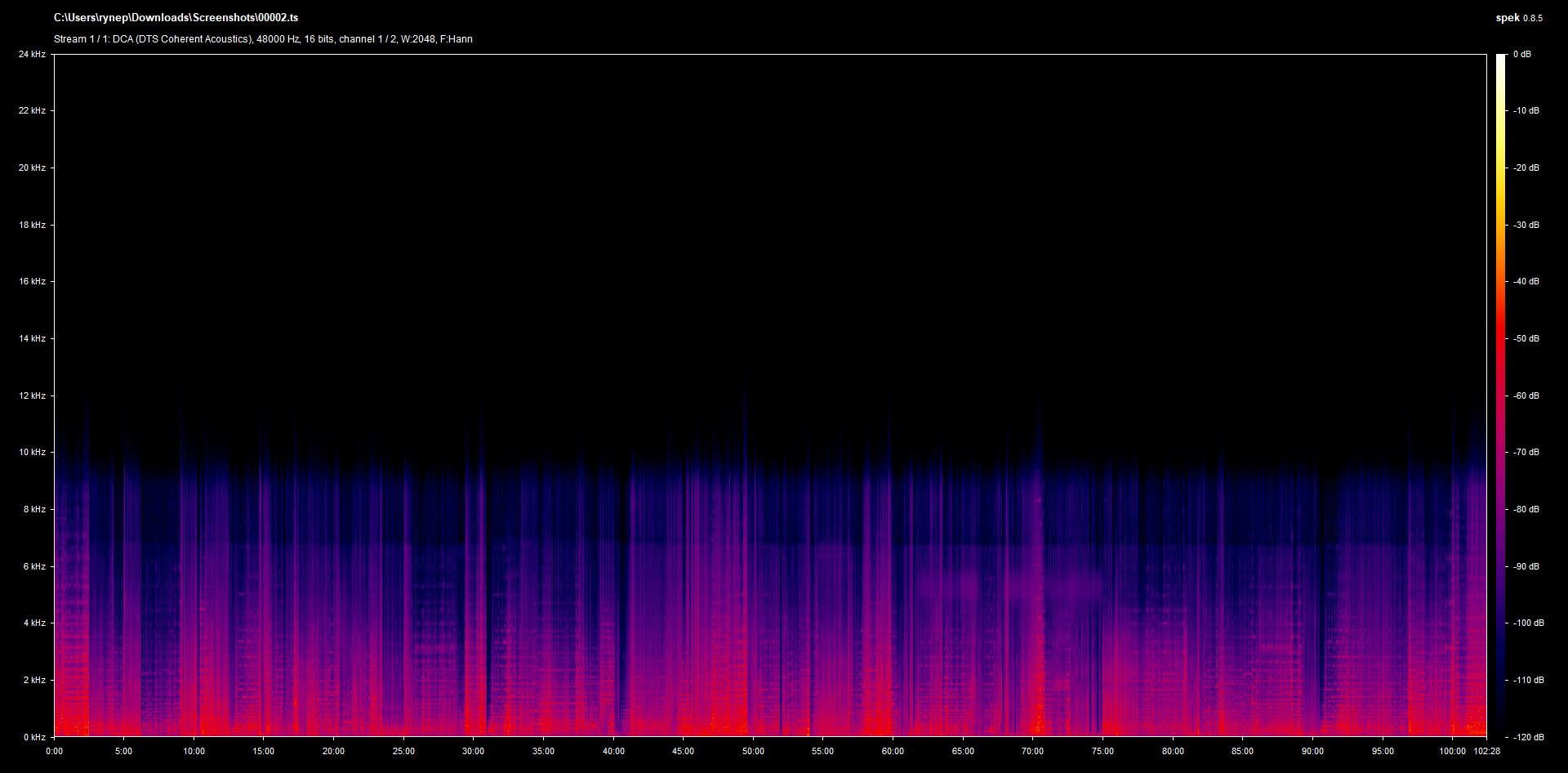Select the 90:00 time axis marker
Image resolution: width=1568 pixels, height=773 pixels.
point(1312,752)
